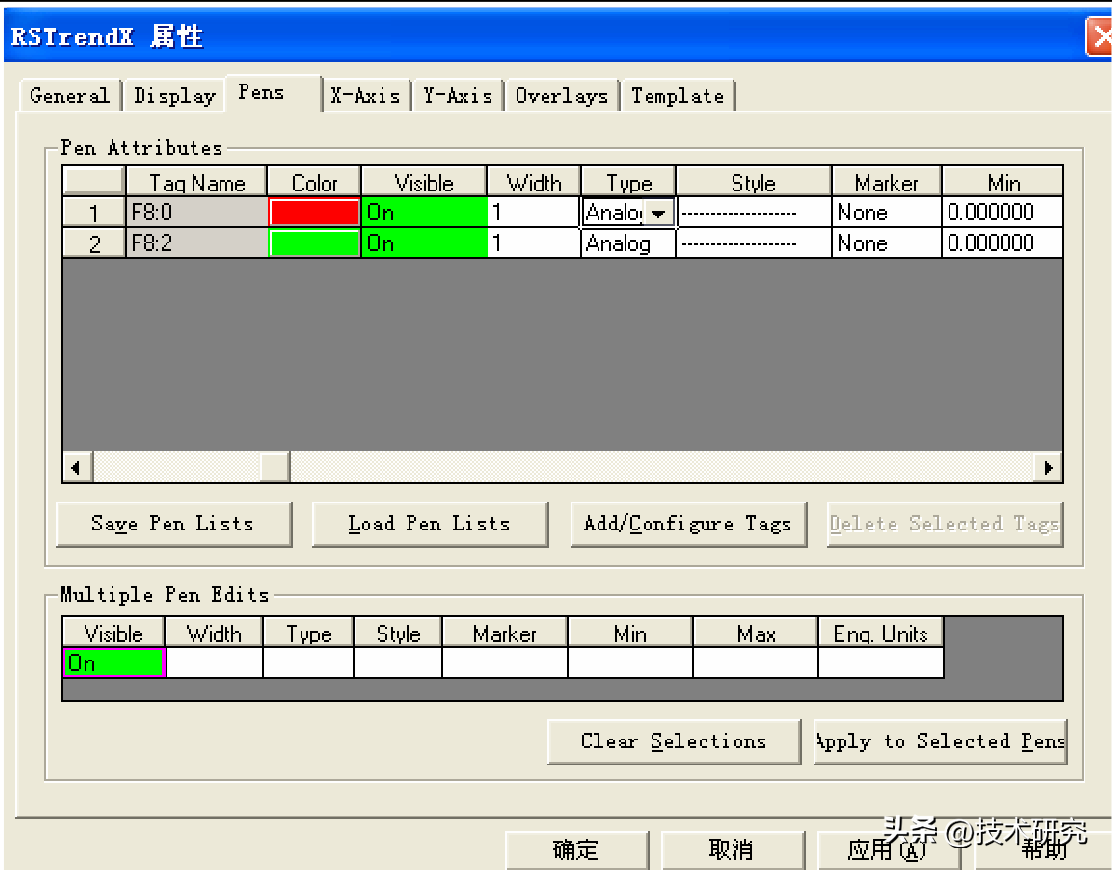Open the Overlays tab

coord(561,96)
